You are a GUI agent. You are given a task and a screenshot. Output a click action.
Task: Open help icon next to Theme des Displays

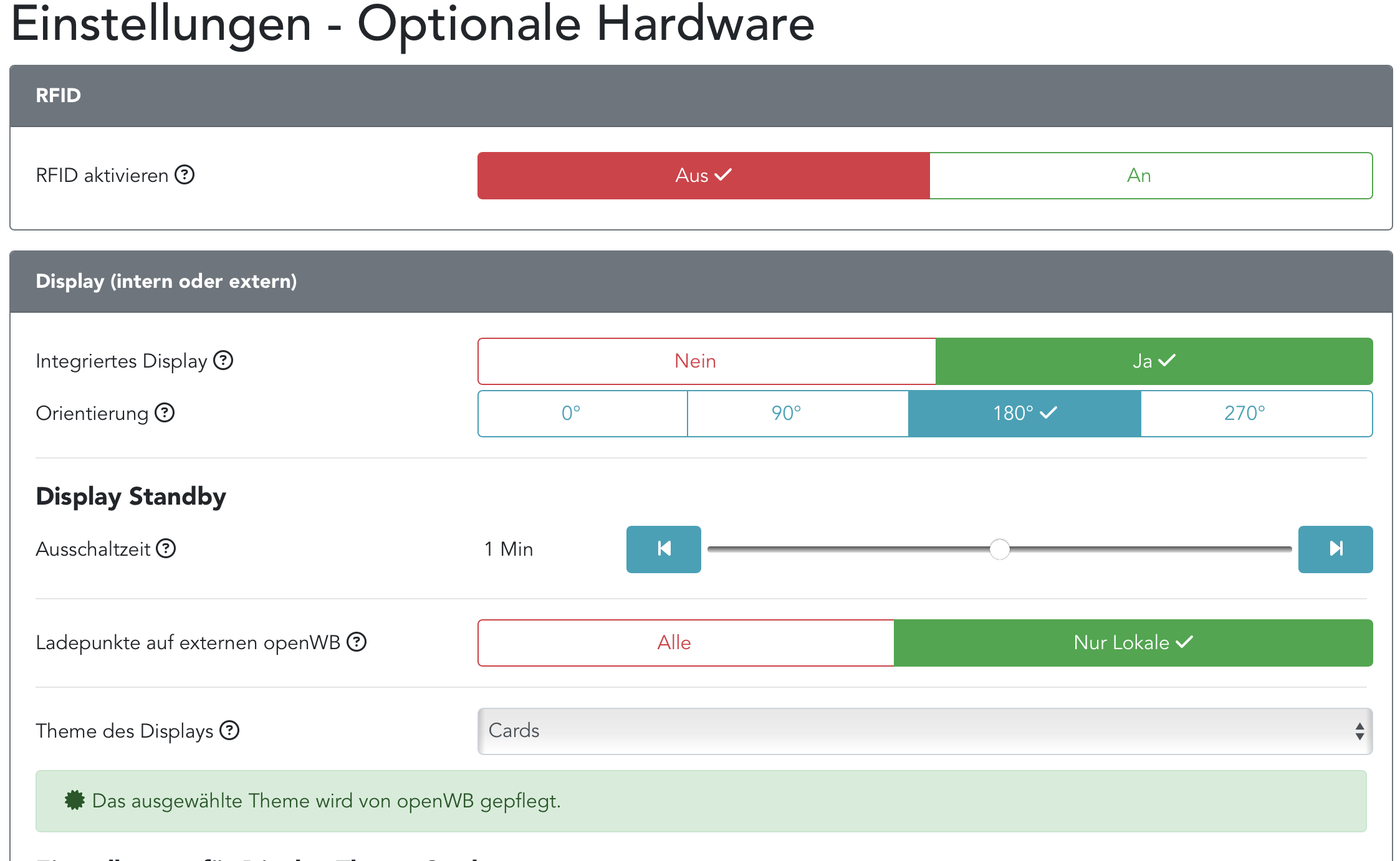230,730
